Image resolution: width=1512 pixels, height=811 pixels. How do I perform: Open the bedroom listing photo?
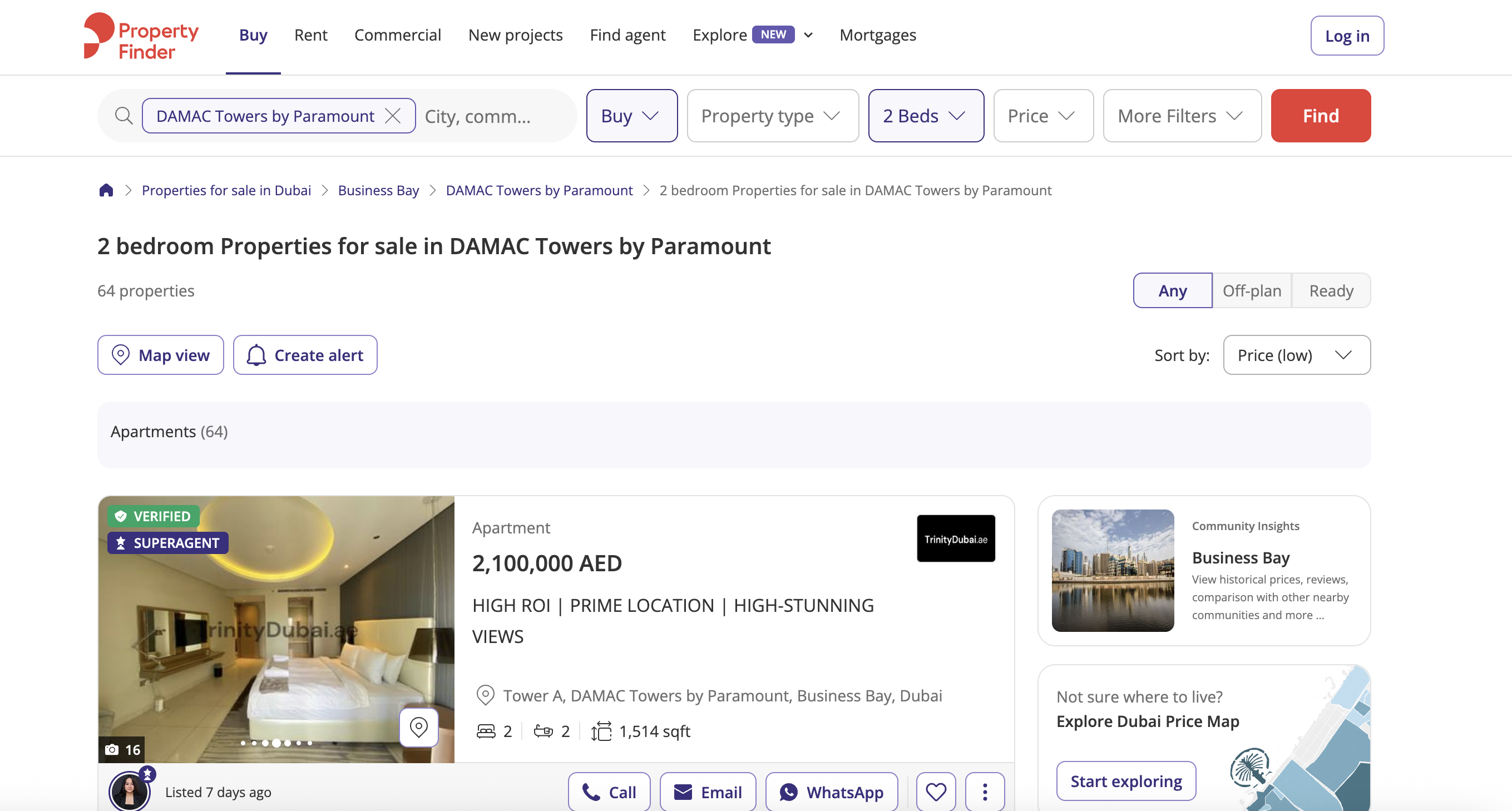[276, 629]
